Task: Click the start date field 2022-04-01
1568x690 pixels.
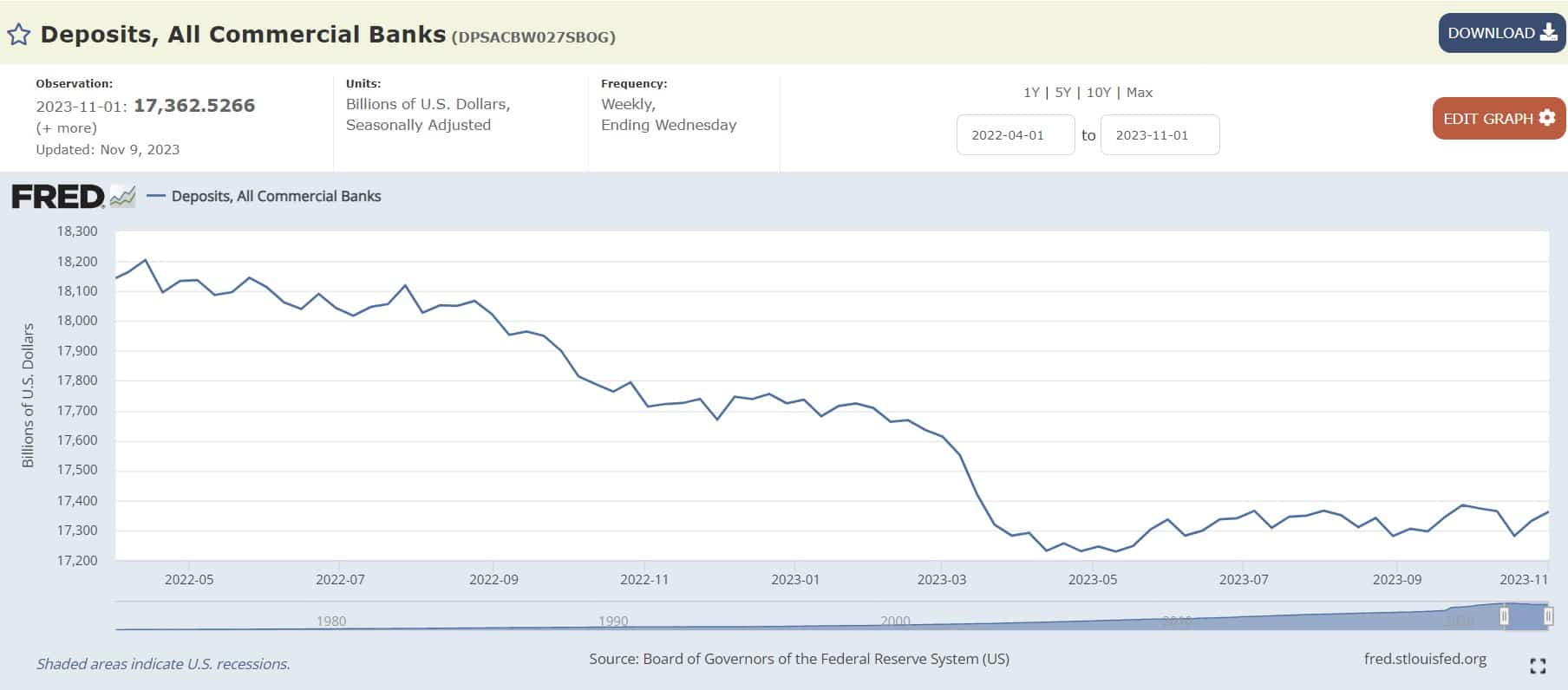Action: coord(1016,135)
